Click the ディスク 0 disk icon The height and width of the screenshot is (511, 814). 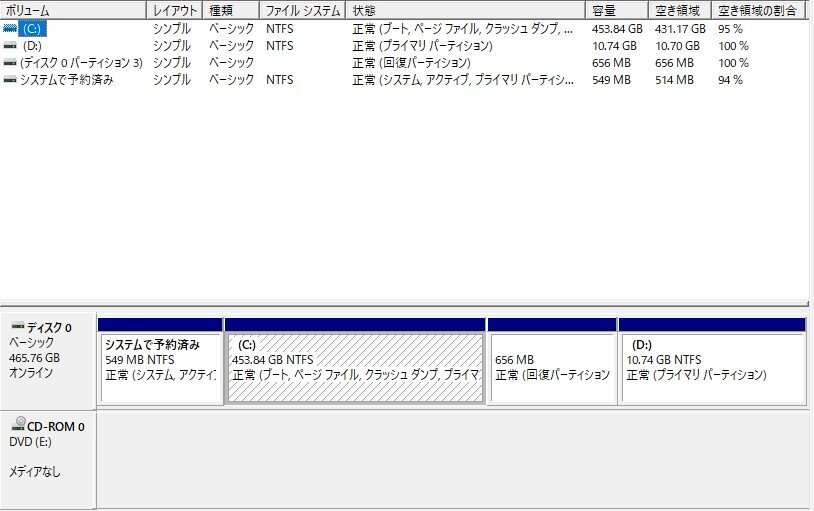pyautogui.click(x=18, y=327)
